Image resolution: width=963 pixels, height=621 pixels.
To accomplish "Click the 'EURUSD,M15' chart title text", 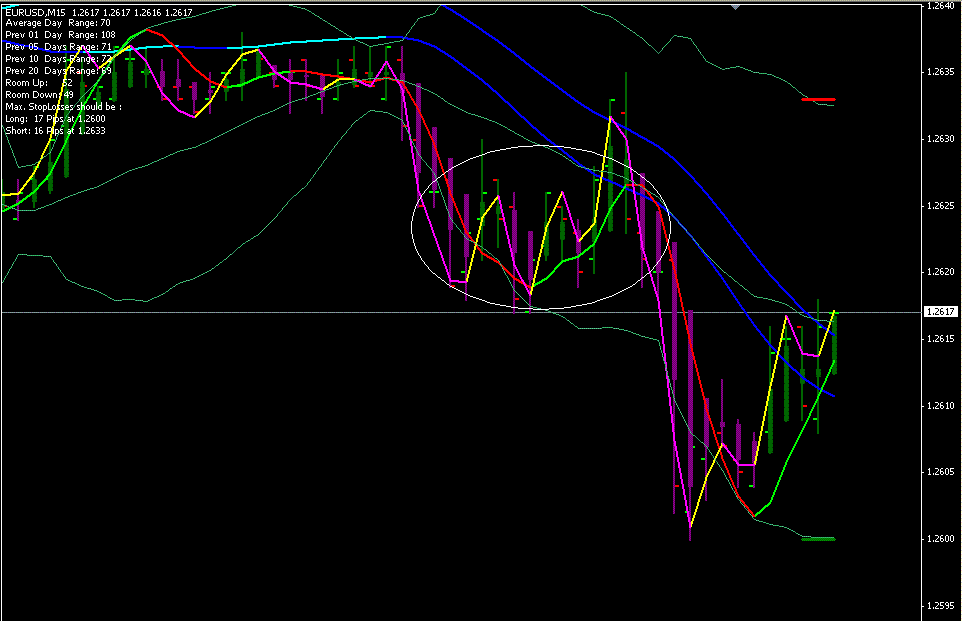I will (36, 12).
